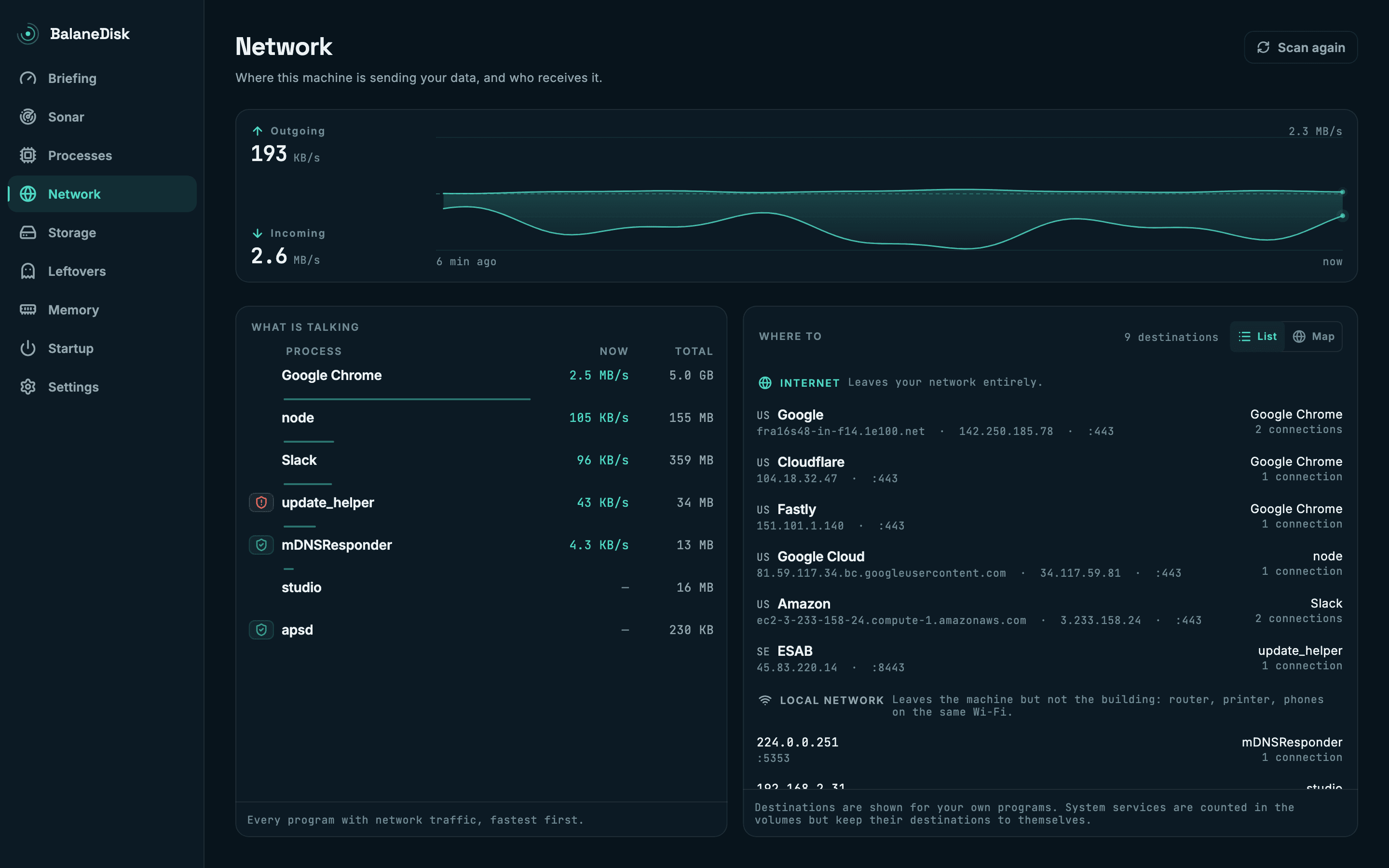Click the refresh icon in Scan again
Screen dimensions: 1389x868
(1263, 48)
